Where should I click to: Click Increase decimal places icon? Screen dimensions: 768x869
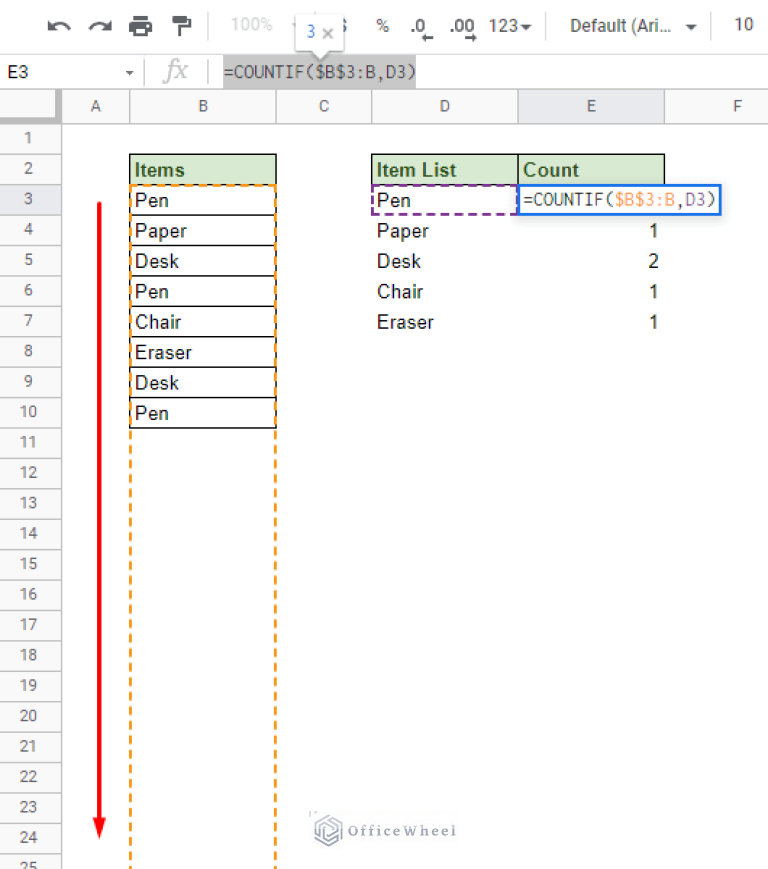tap(461, 27)
